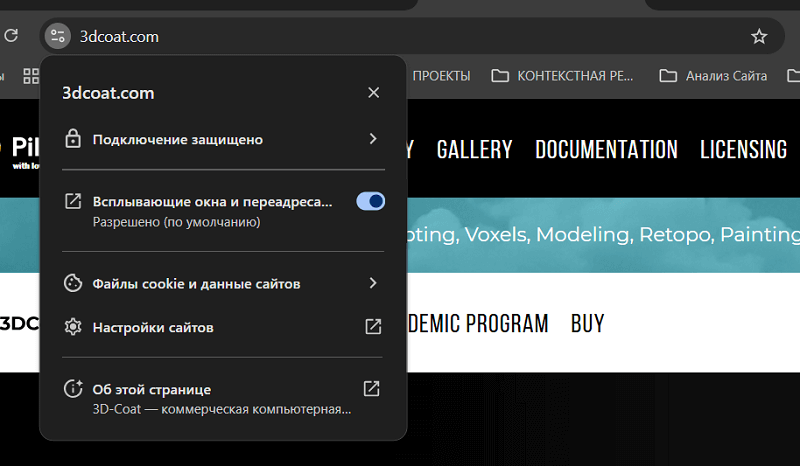Open Об этой странице external arrow
Viewport: 800px width, 466px height.
pos(371,388)
